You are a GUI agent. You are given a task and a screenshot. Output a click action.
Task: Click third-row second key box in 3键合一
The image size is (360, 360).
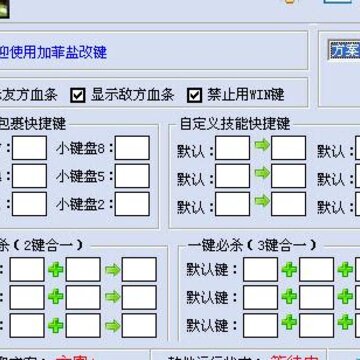coord(316,325)
